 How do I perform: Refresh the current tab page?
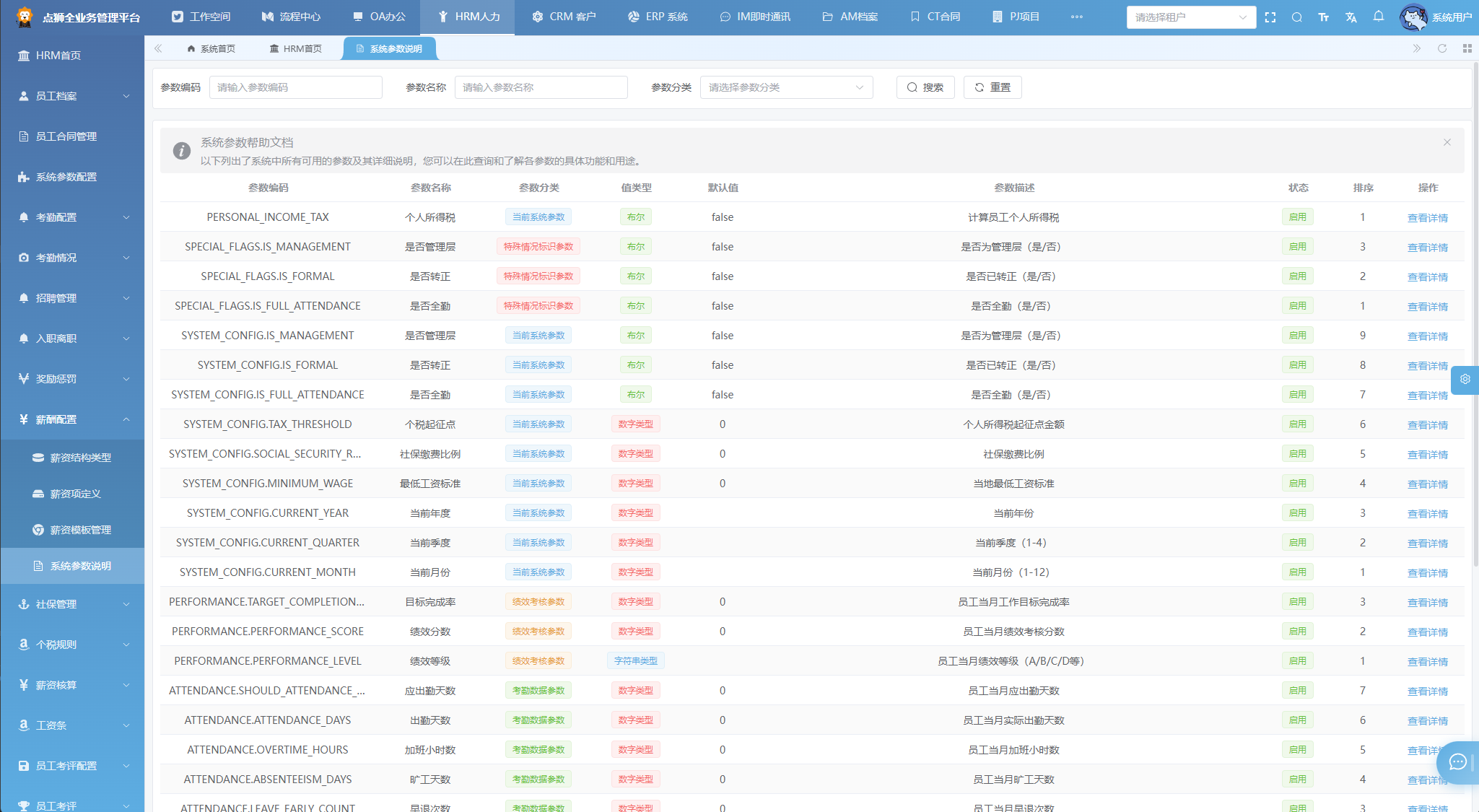(1442, 48)
